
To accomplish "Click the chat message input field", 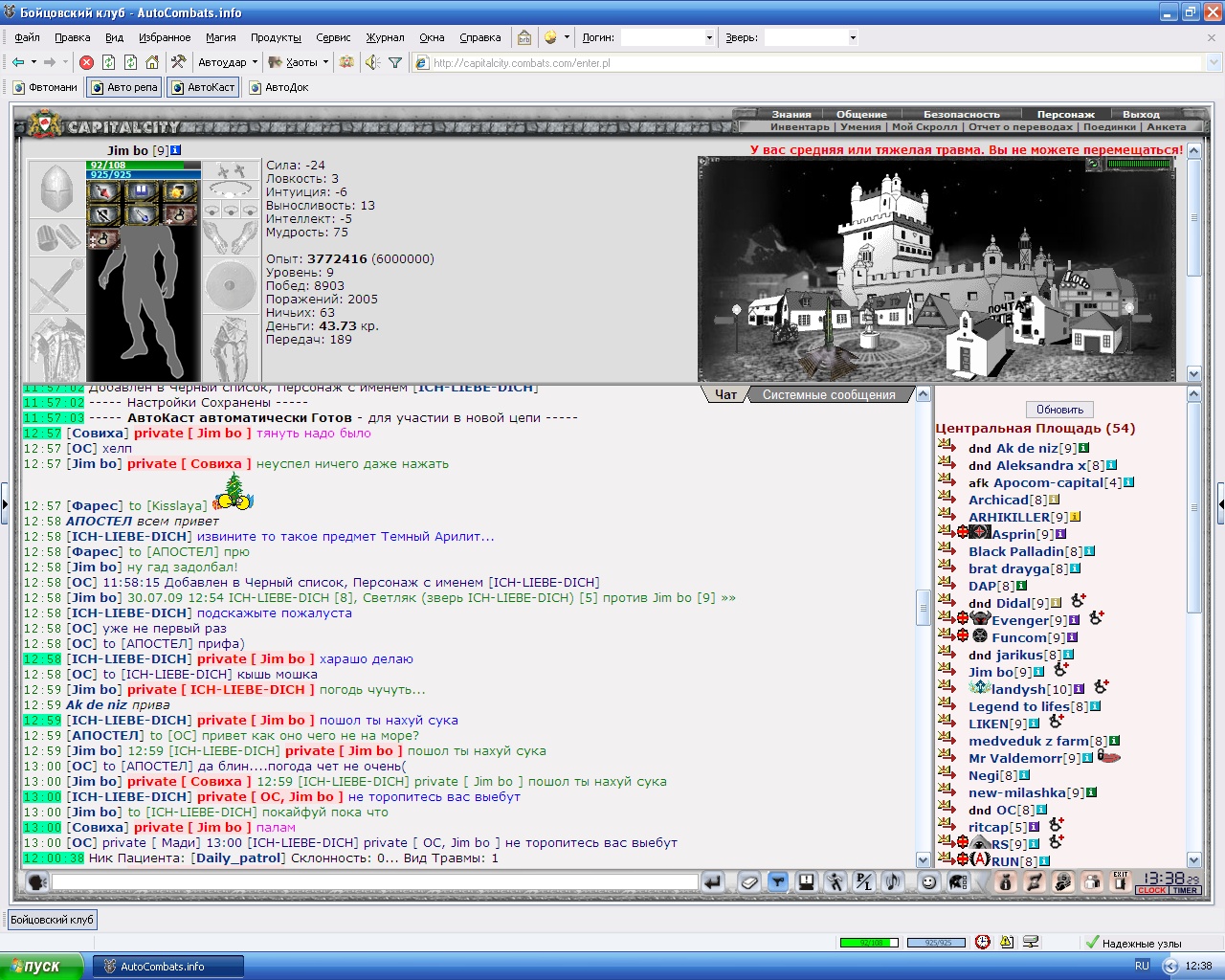I will [375, 882].
